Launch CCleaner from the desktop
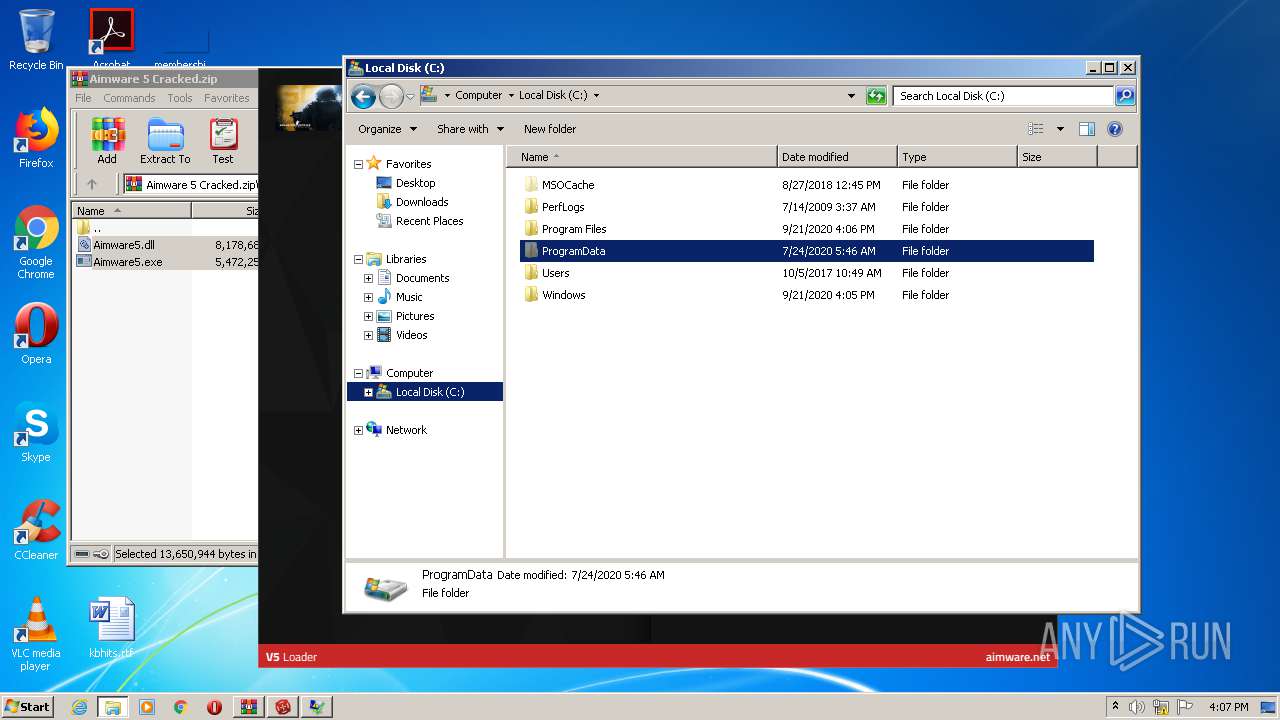The height and width of the screenshot is (720, 1280). 36,530
